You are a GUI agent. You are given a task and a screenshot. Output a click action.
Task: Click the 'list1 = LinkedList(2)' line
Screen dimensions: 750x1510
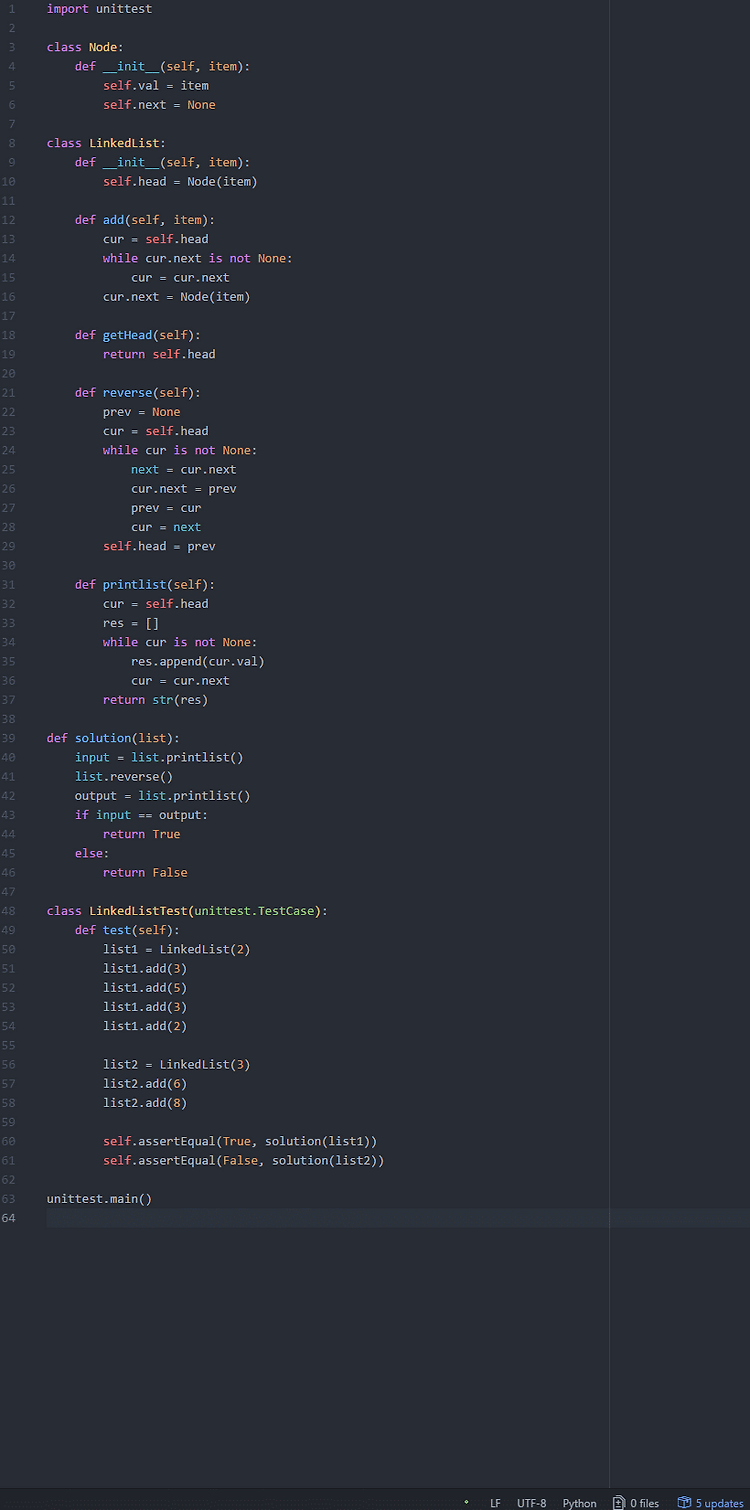click(x=177, y=949)
